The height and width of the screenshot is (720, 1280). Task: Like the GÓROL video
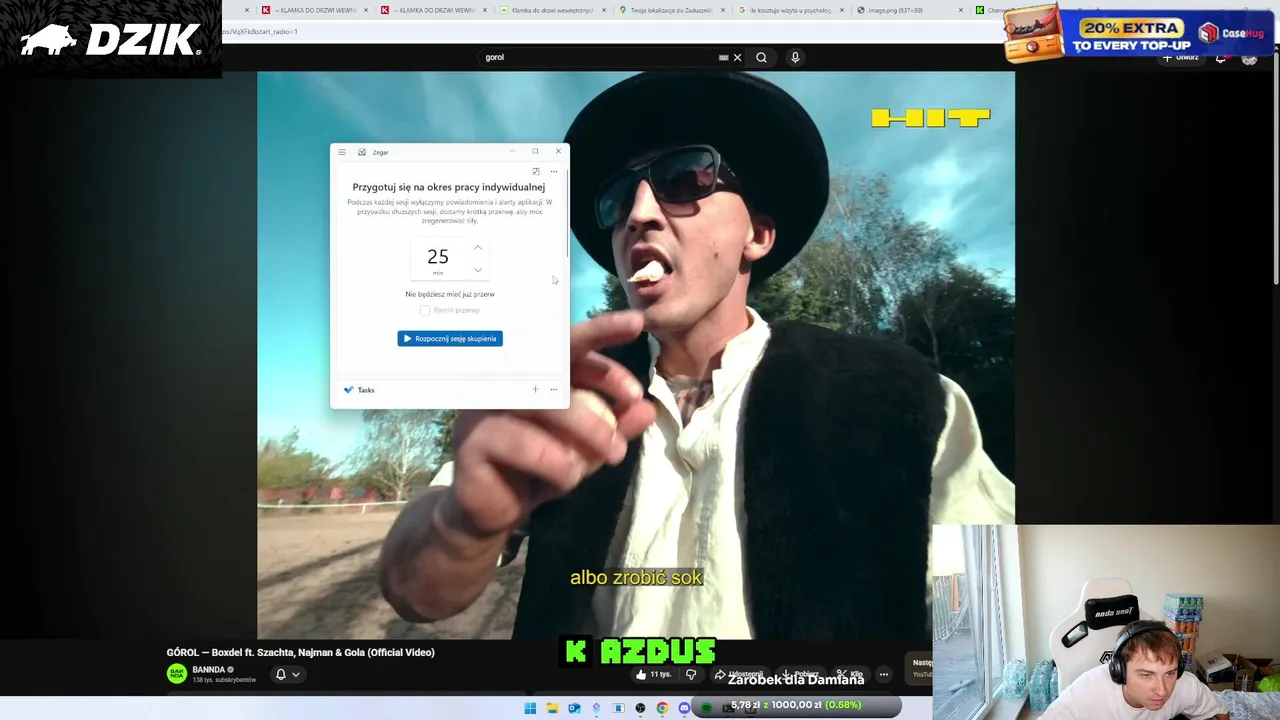click(653, 674)
